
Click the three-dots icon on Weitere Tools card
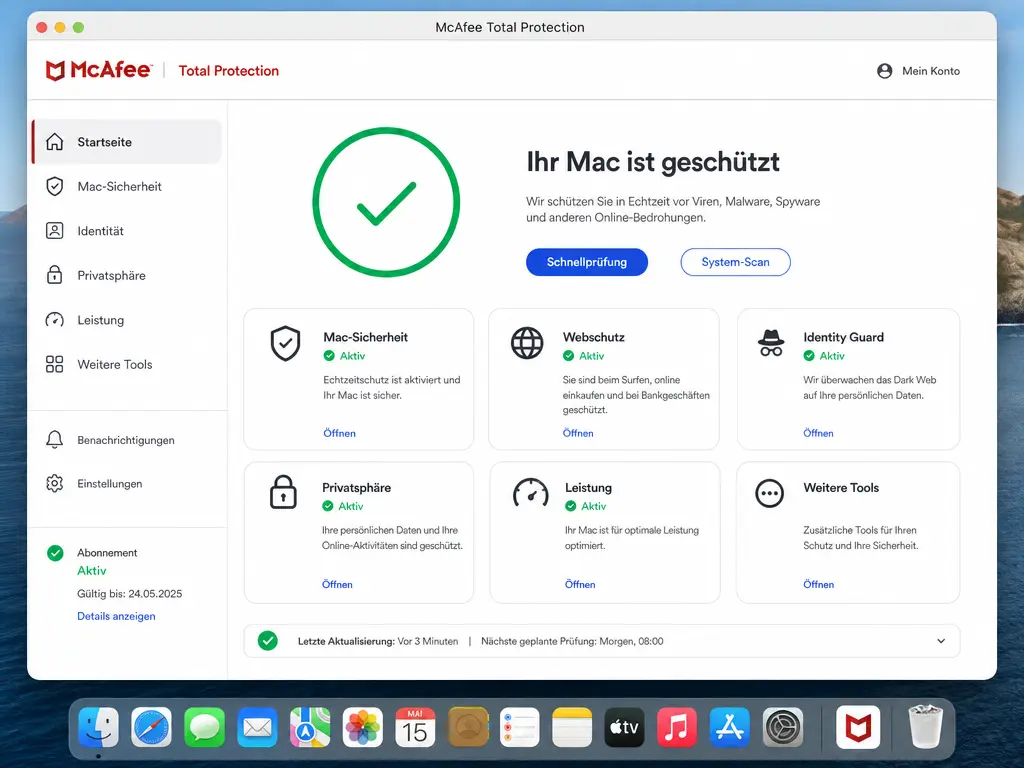click(769, 493)
